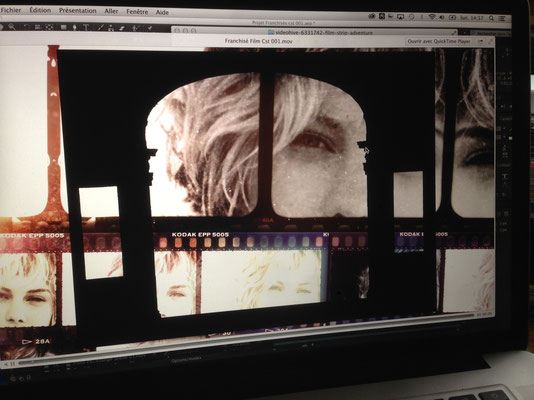Image resolution: width=534 pixels, height=400 pixels.
Task: Click the Wi-Fi status icon in menu bar
Action: point(432,17)
